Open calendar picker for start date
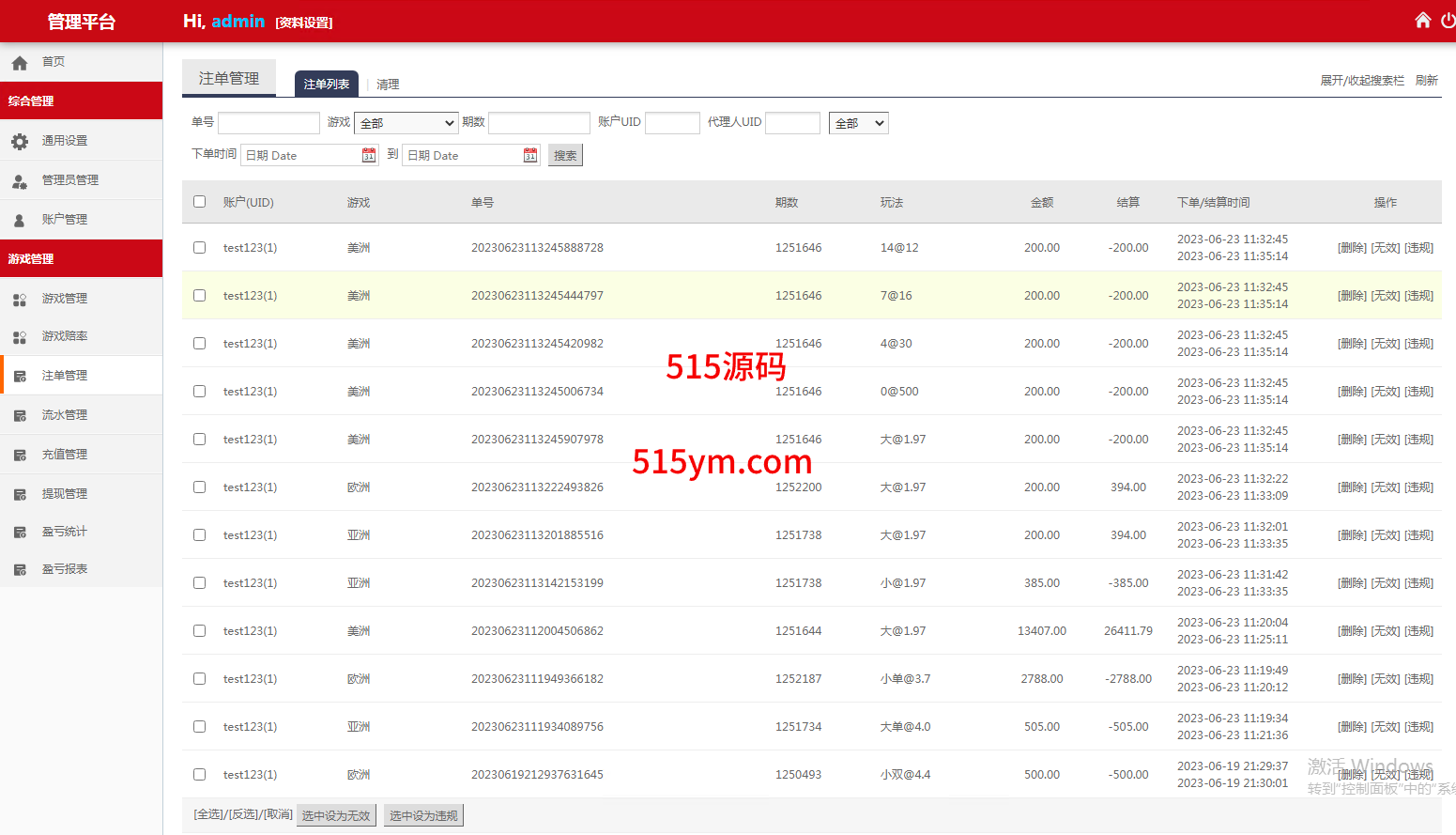1456x835 pixels. point(369,155)
